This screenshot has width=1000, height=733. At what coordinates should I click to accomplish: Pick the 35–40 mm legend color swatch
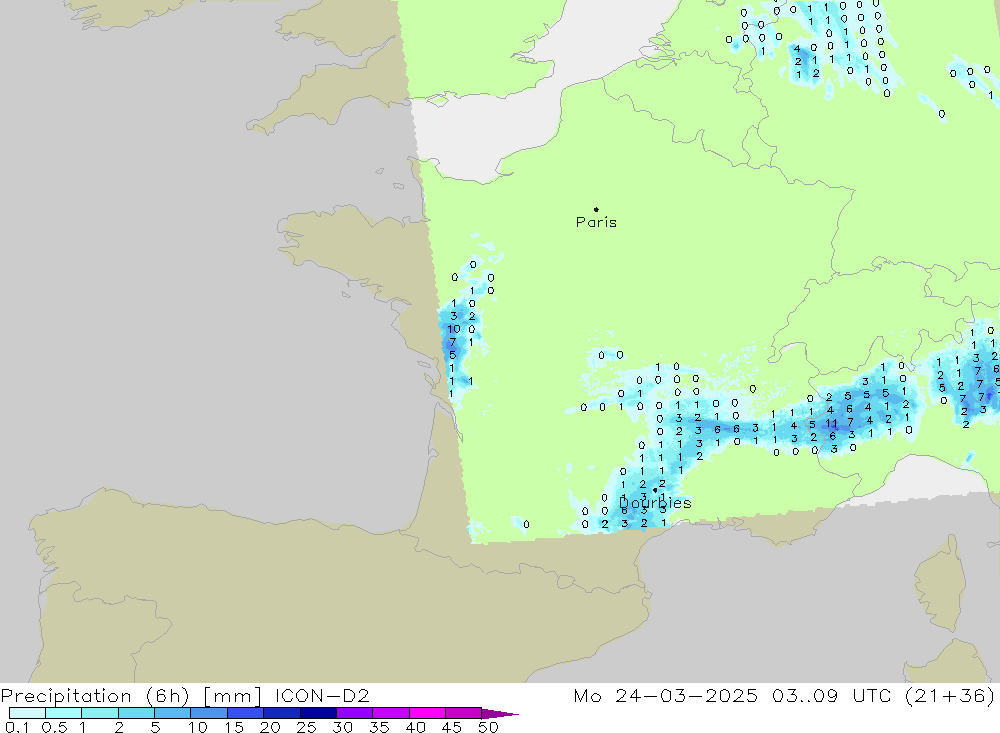(x=390, y=713)
